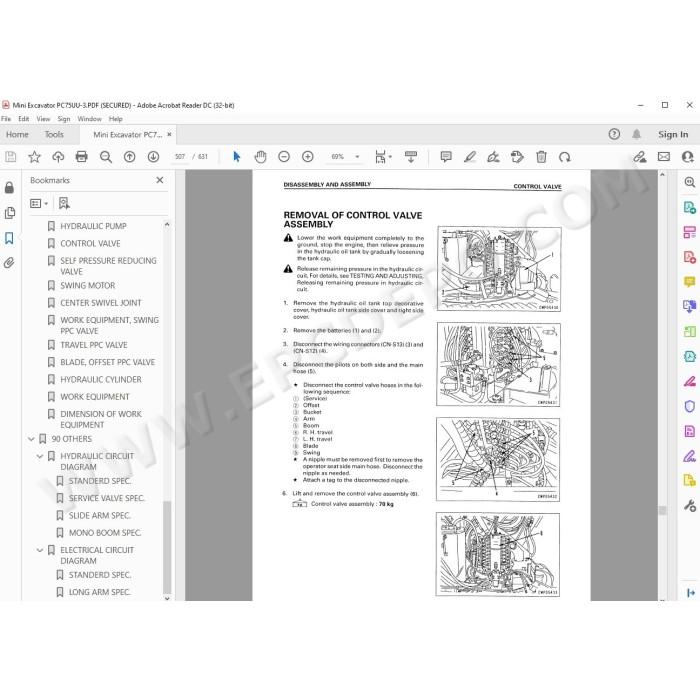Jump to MONO BOOM SPEC. bookmark

[x=105, y=533]
